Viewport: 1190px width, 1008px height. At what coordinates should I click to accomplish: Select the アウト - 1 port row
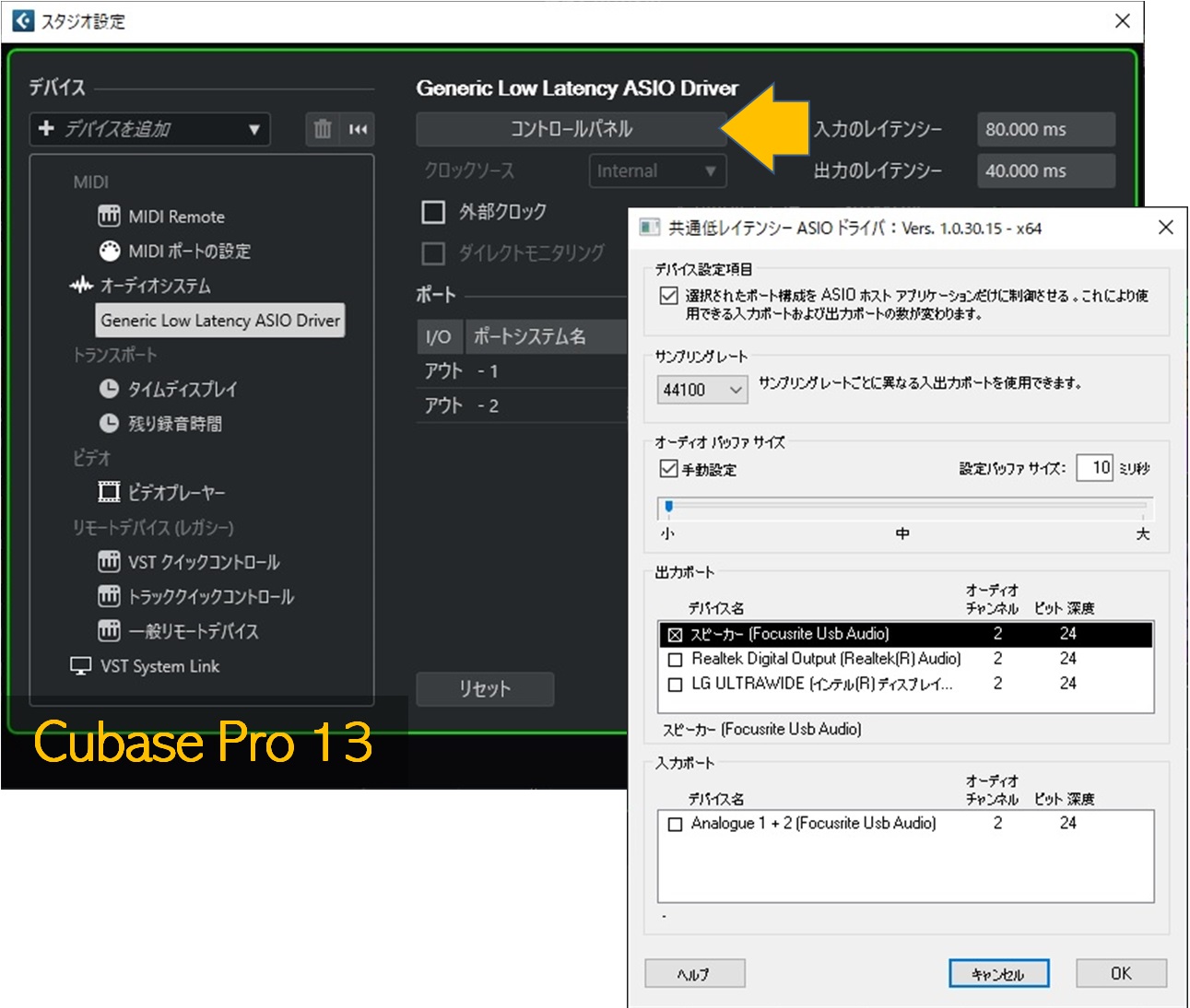point(523,371)
